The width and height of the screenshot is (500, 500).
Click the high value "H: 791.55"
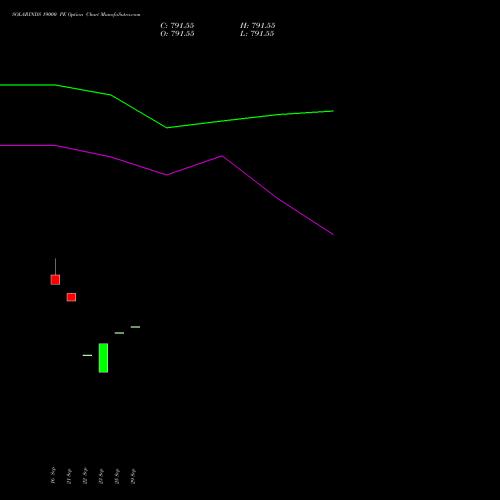pyautogui.click(x=258, y=26)
